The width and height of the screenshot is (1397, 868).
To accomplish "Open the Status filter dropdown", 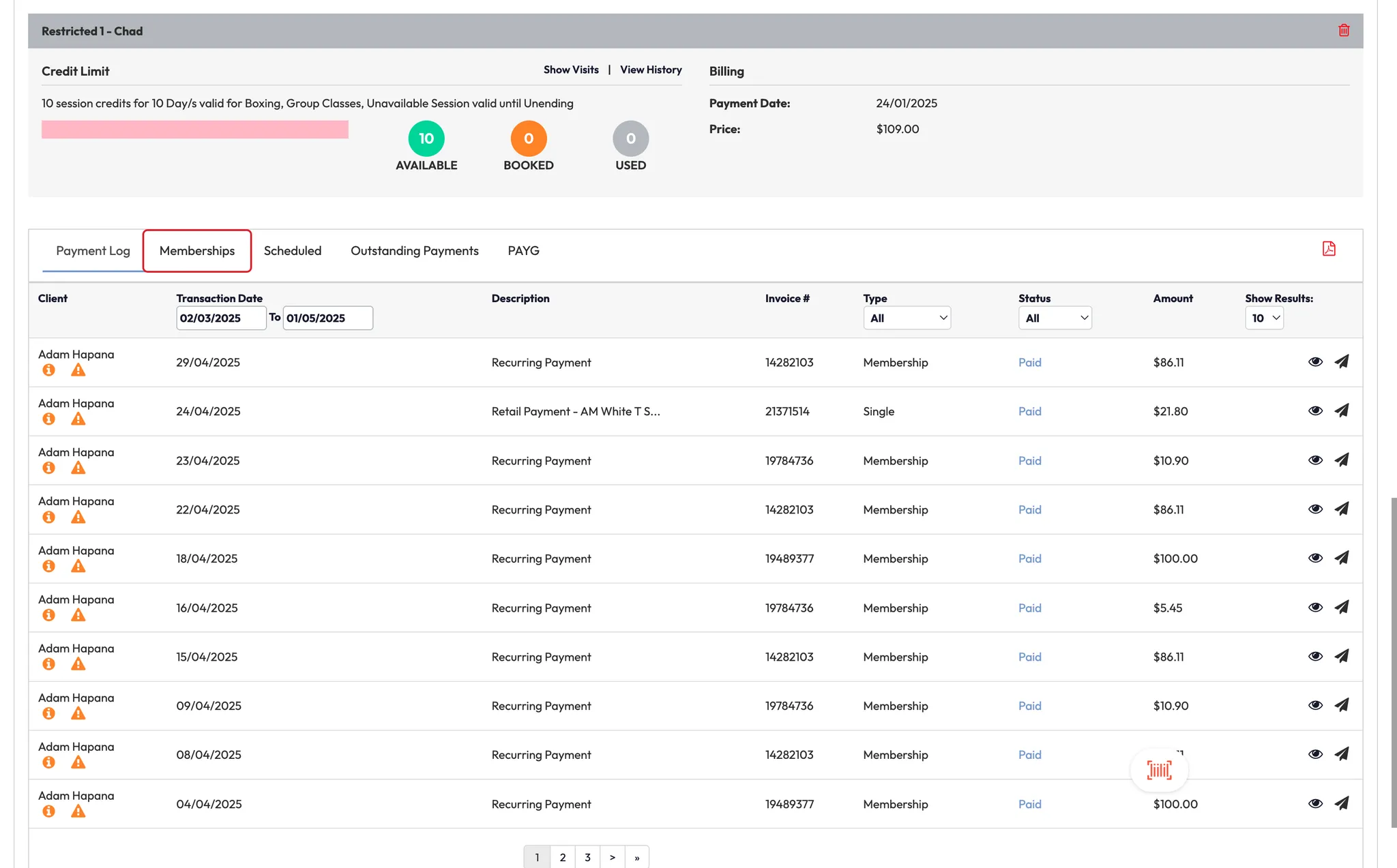I will (x=1055, y=318).
